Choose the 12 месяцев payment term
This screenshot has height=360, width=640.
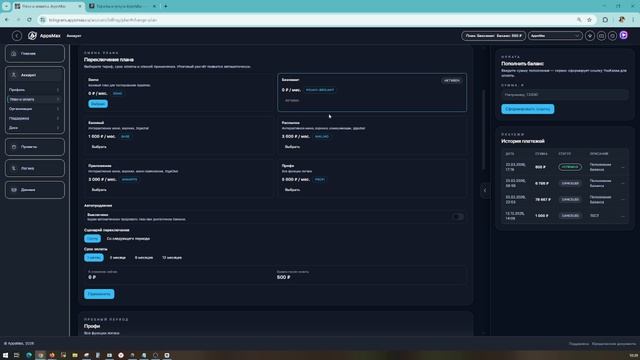pos(172,258)
